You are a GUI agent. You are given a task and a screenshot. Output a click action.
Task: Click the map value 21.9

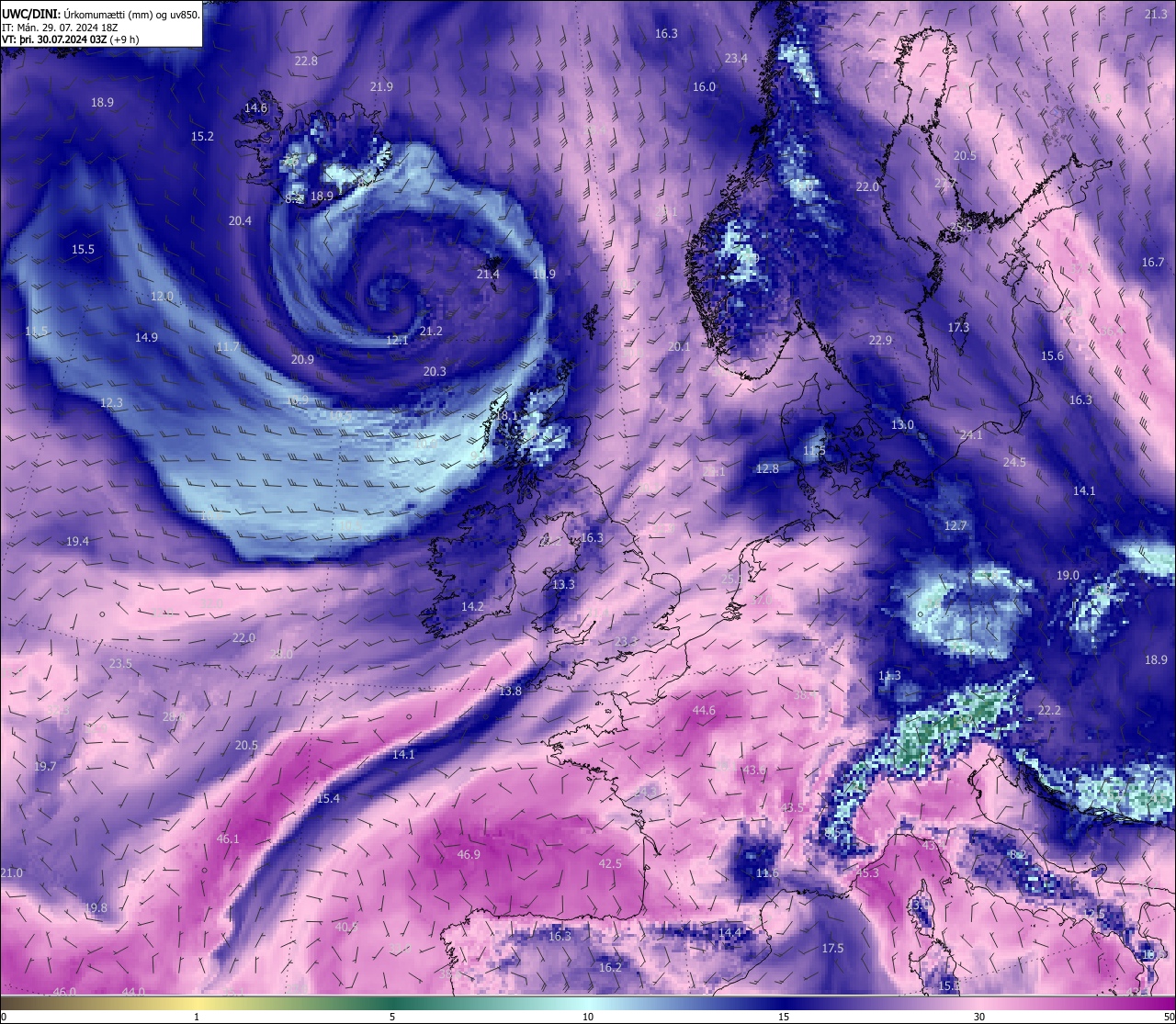coord(381,87)
